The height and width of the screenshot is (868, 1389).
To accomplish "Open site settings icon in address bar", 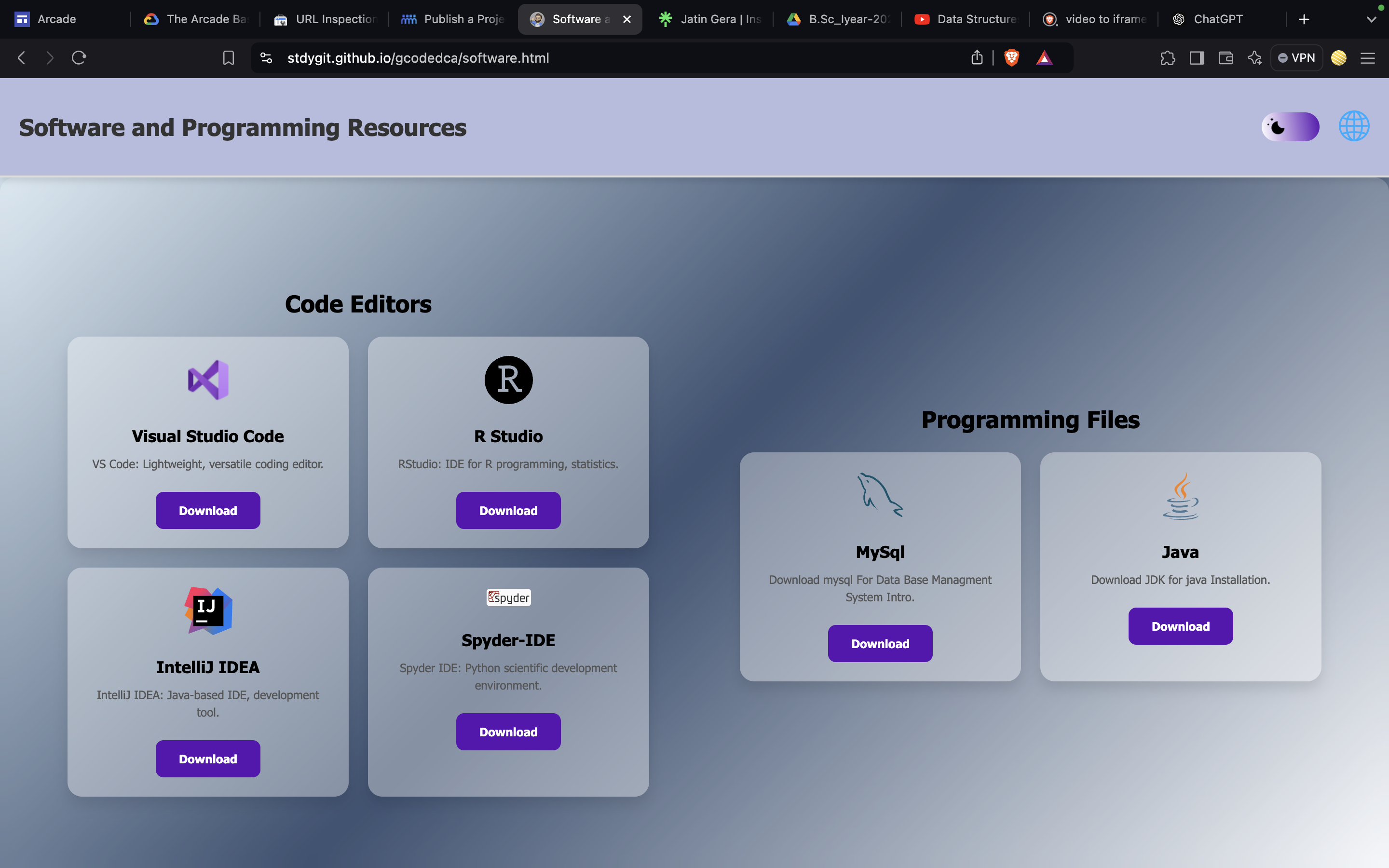I will click(266, 58).
